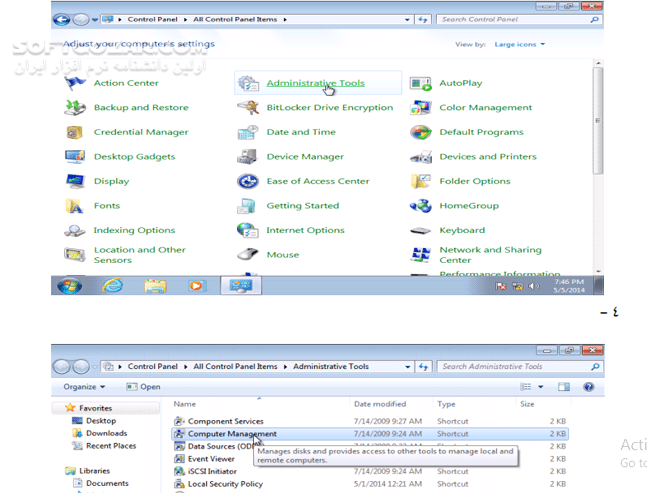Sort by the Date modified column header
Image resolution: width=650 pixels, height=493 pixels.
tap(379, 404)
